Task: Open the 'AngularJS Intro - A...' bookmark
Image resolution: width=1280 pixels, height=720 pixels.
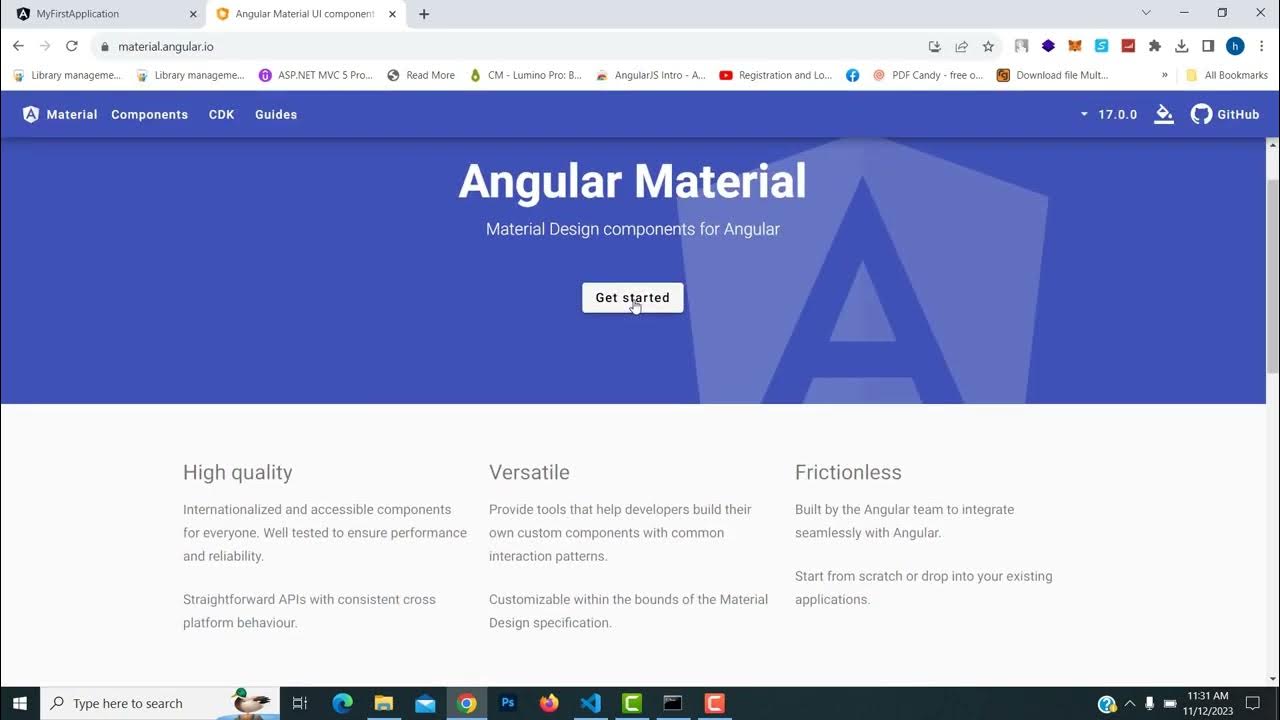Action: [x=650, y=75]
